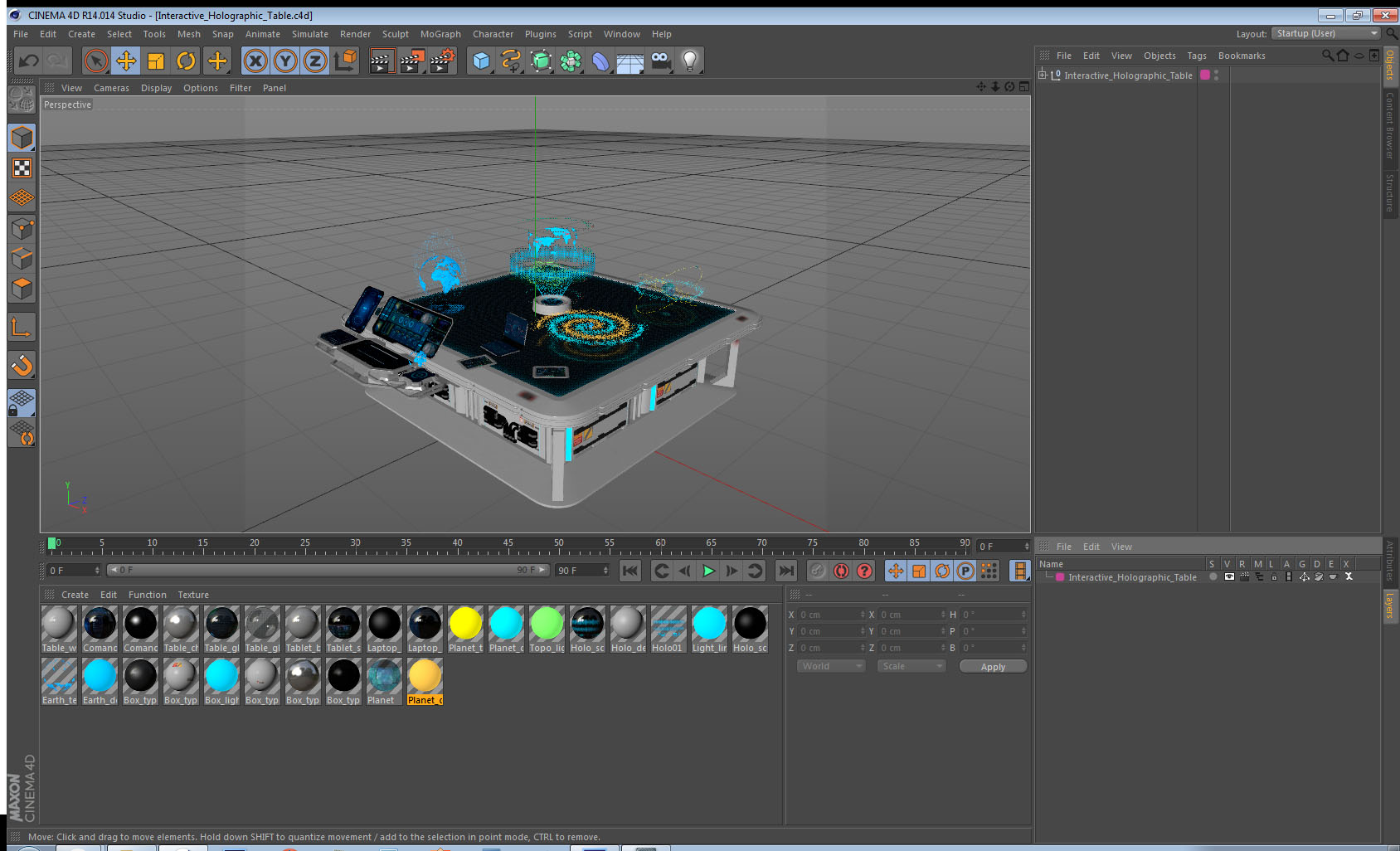Switch to Edges mode
Image resolution: width=1400 pixels, height=851 pixels.
tap(22, 259)
